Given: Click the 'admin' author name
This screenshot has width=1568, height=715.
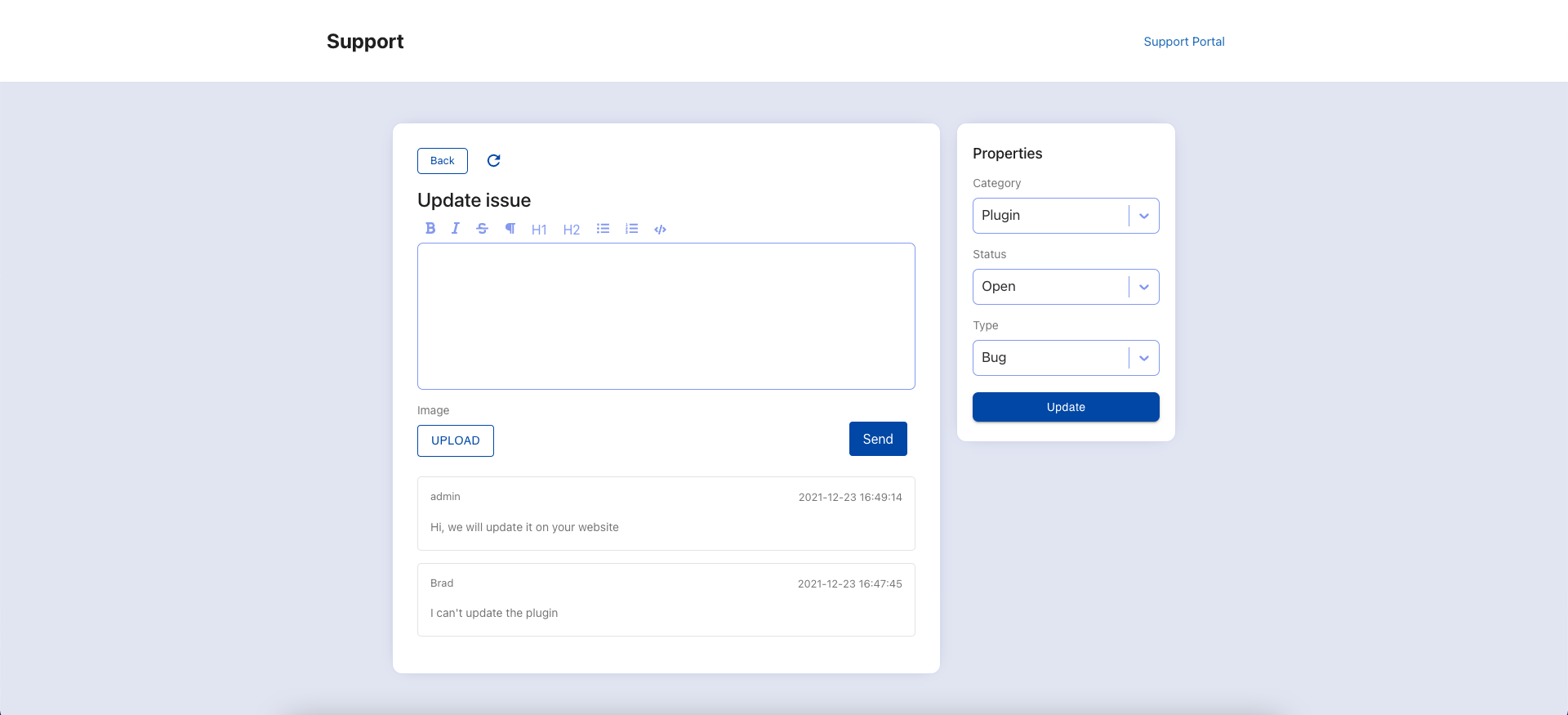Looking at the screenshot, I should point(445,497).
